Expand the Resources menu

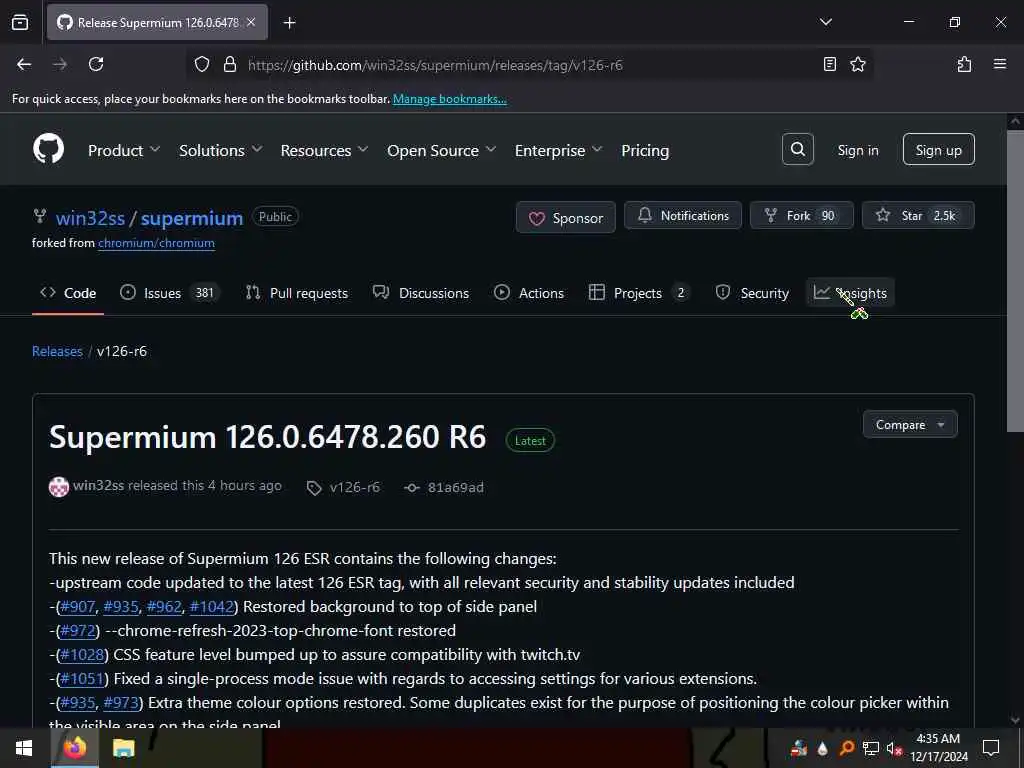click(x=325, y=151)
